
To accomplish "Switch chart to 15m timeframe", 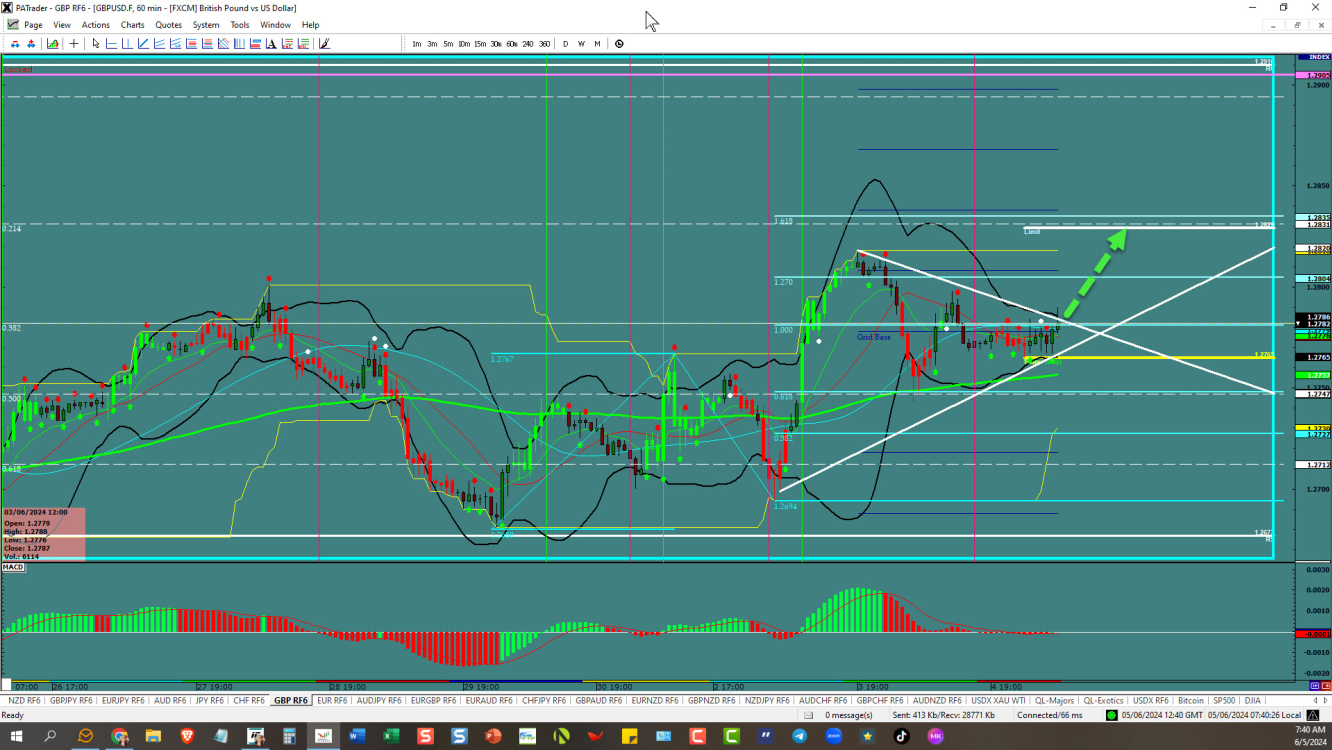I will point(480,44).
